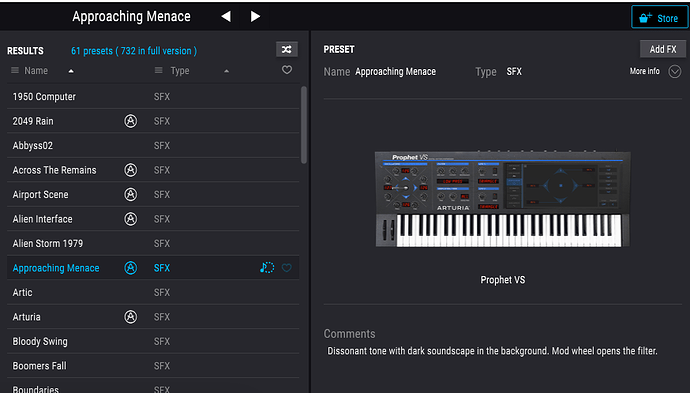Click Arturia badge on Alien Interface row
The image size is (690, 393).
[130, 219]
